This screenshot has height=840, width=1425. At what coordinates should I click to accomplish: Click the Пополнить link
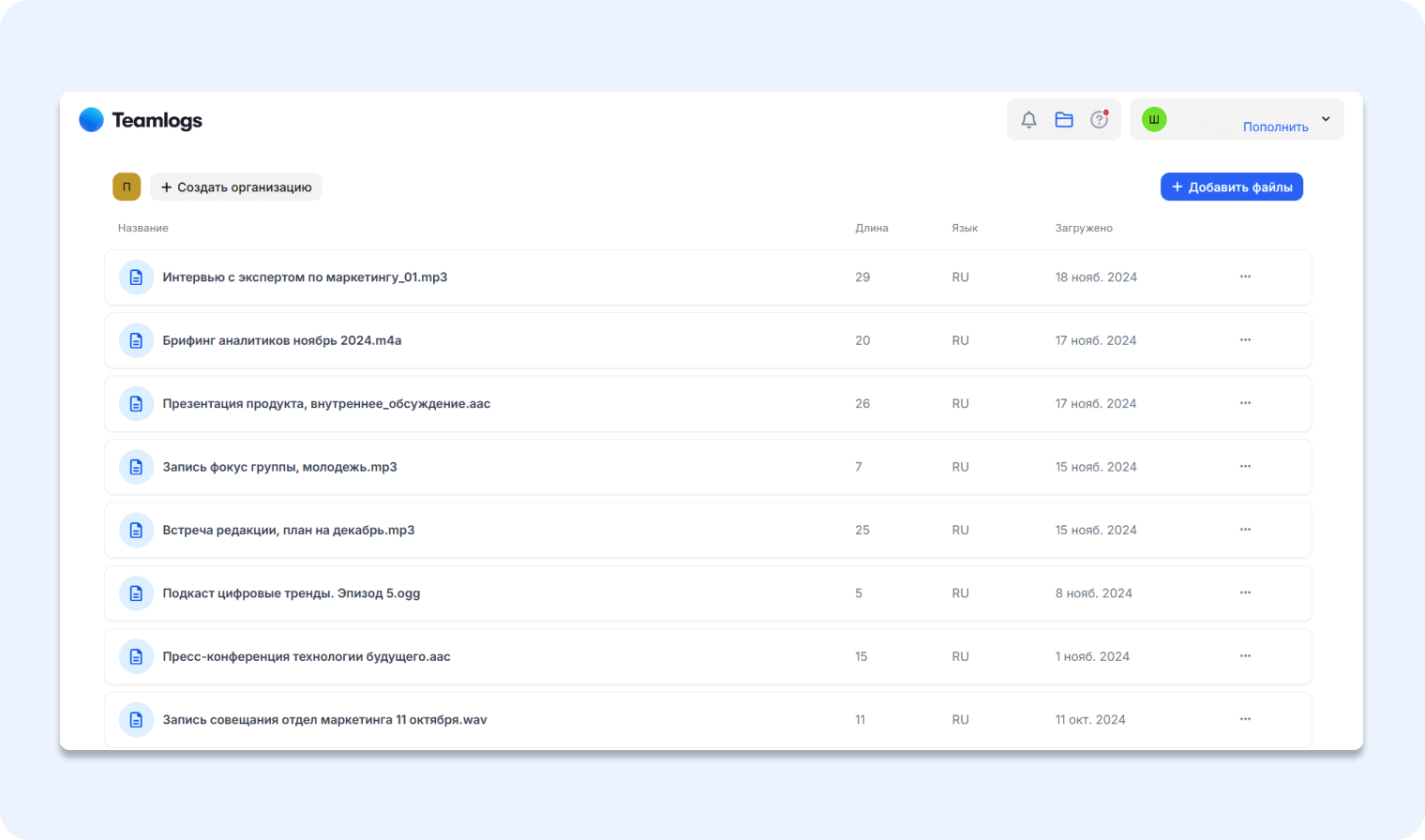[1275, 127]
